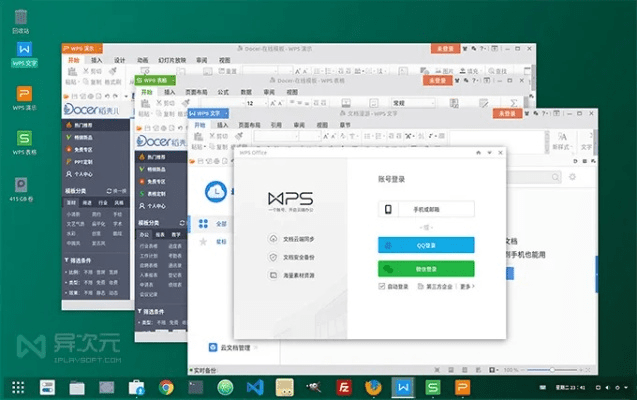Click the green 微信登录 button
The width and height of the screenshot is (637, 400).
point(425,268)
